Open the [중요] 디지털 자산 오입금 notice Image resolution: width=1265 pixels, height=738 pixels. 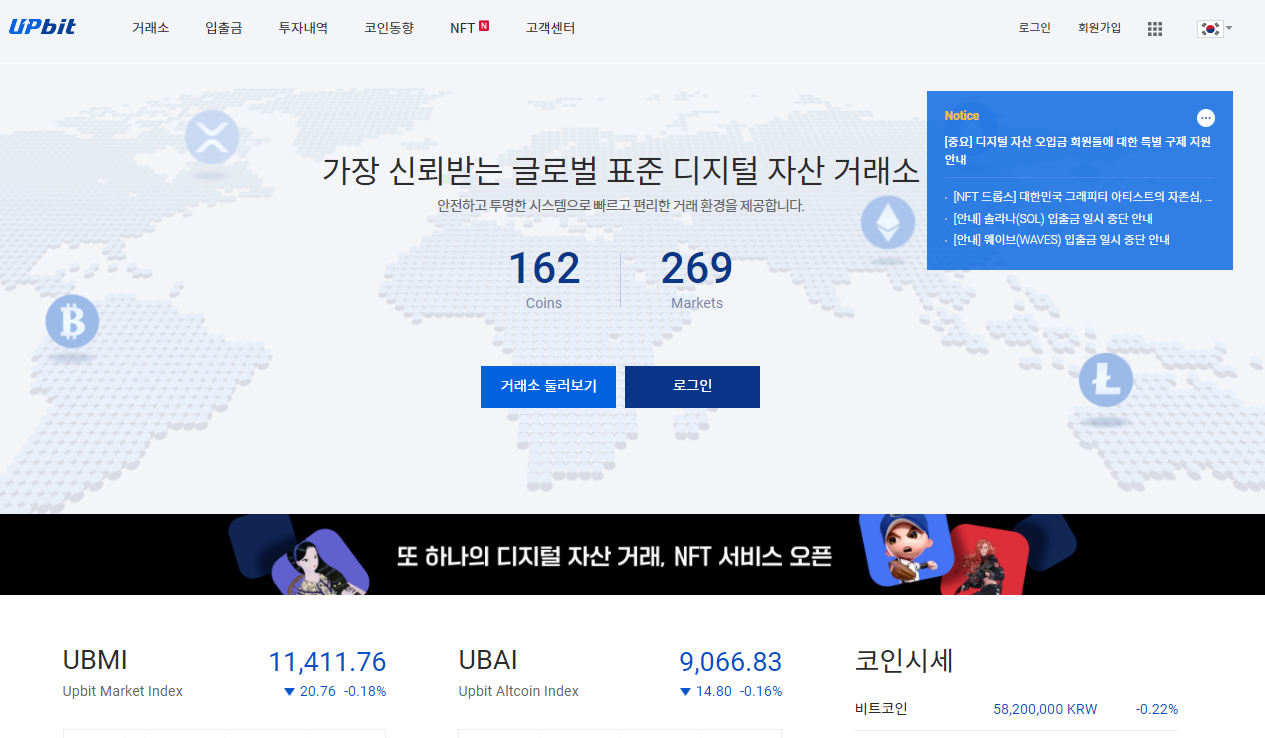tap(1078, 151)
